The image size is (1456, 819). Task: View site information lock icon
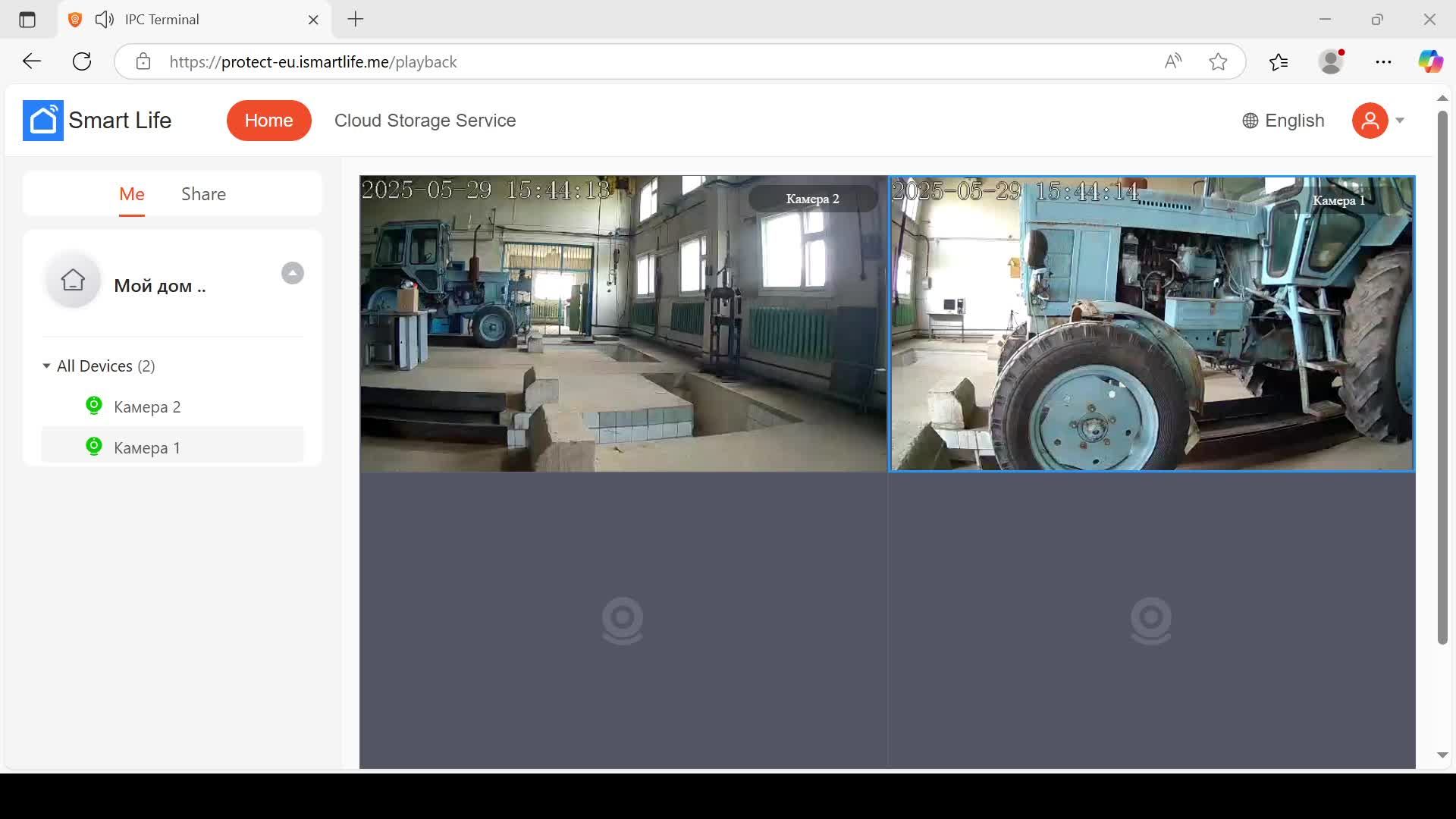point(143,61)
